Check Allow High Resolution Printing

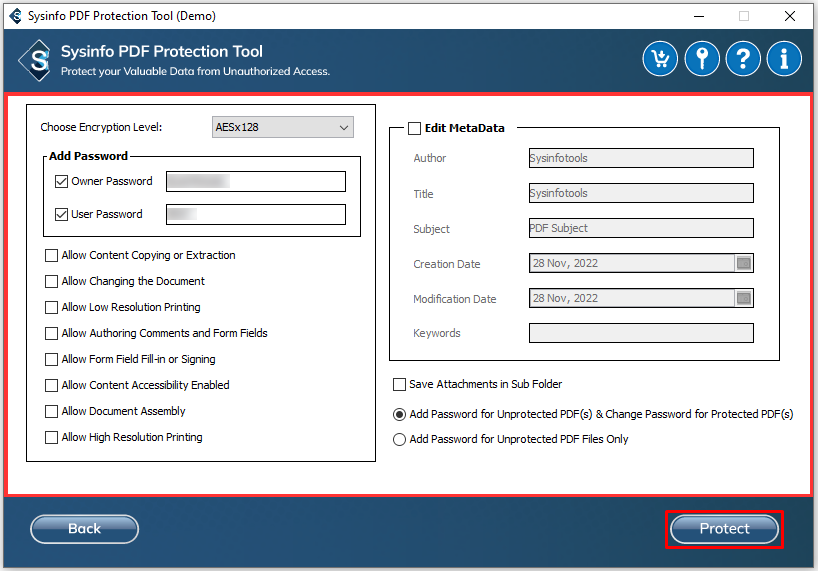click(x=52, y=438)
